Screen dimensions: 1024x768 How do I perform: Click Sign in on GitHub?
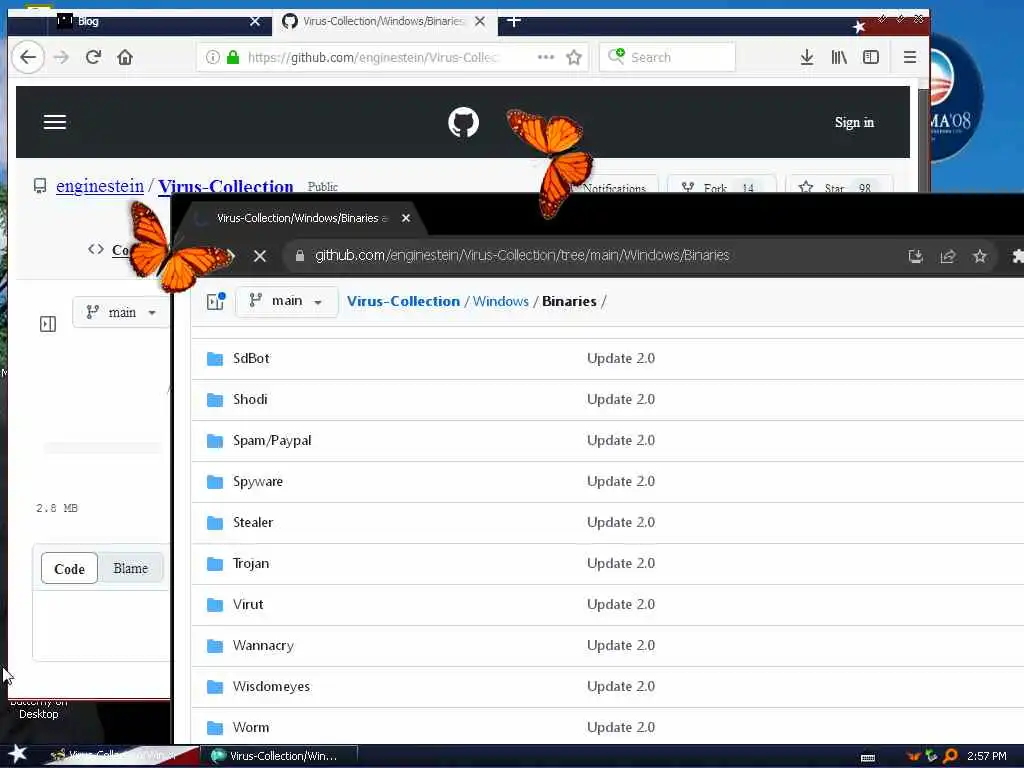(854, 122)
